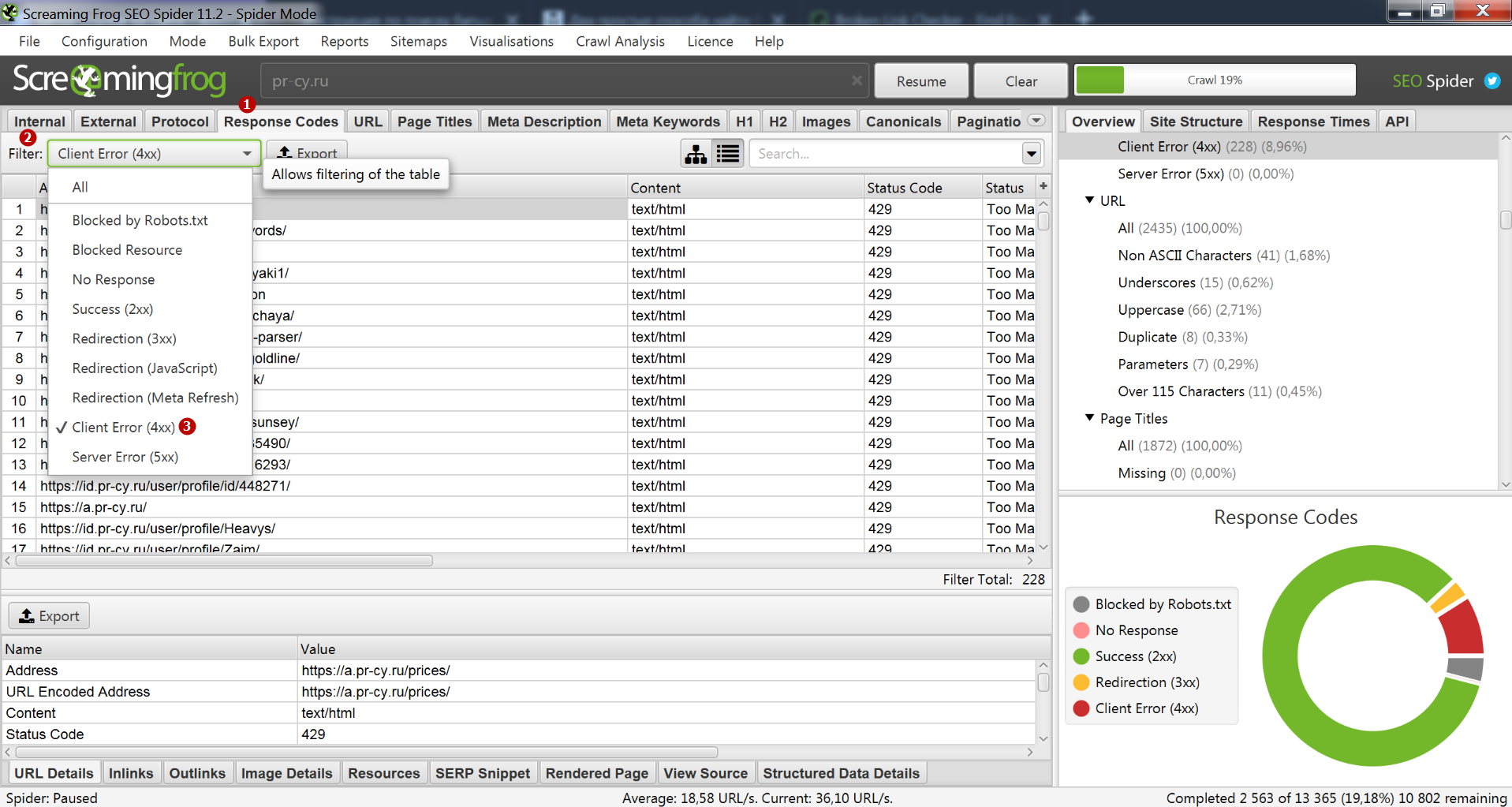Click the Crawl 19% progress bar
Viewport: 1512px width, 807px height.
click(1215, 80)
